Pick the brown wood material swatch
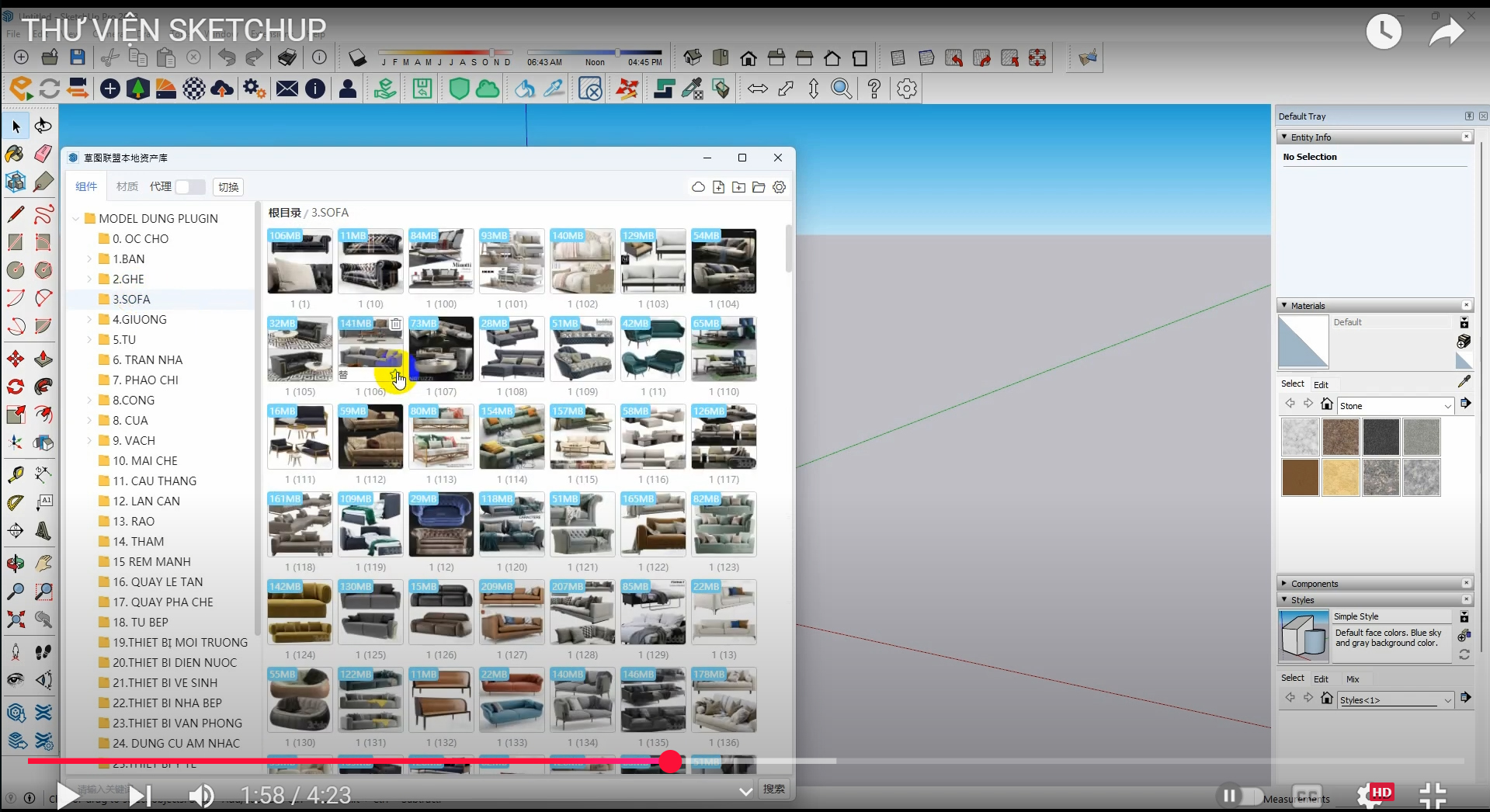The width and height of the screenshot is (1490, 812). point(1300,477)
